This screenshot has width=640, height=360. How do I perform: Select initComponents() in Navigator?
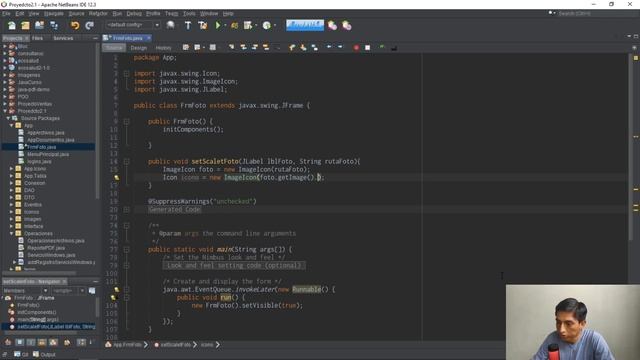click(37, 312)
